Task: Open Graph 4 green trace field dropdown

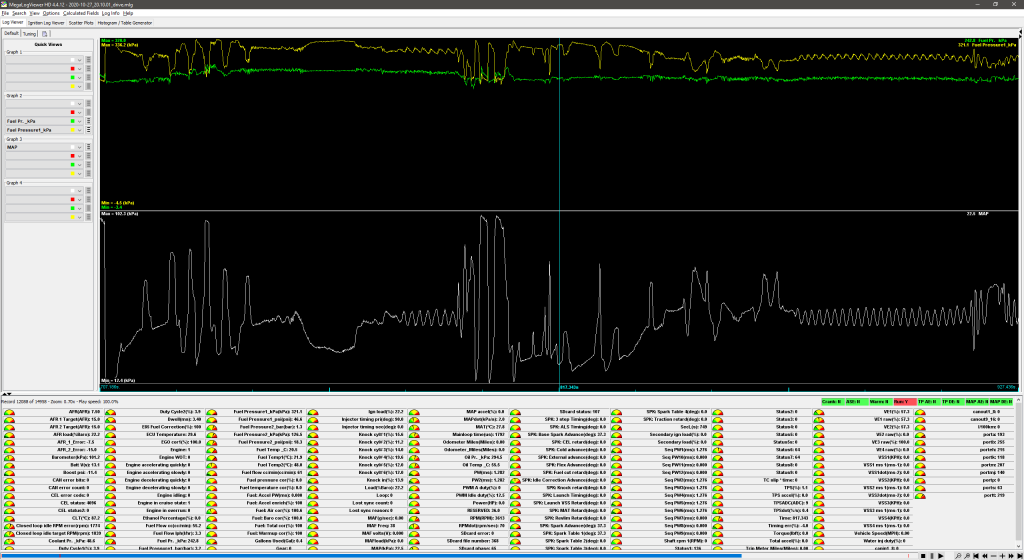Action: [44, 208]
